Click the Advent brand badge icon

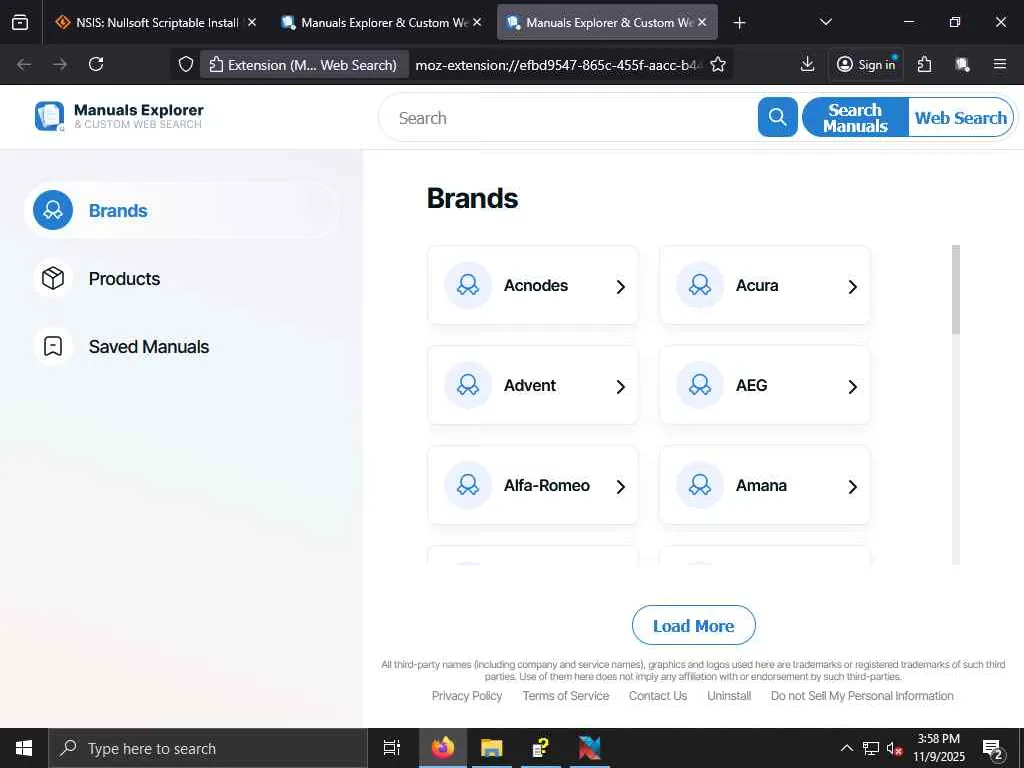[x=468, y=385]
